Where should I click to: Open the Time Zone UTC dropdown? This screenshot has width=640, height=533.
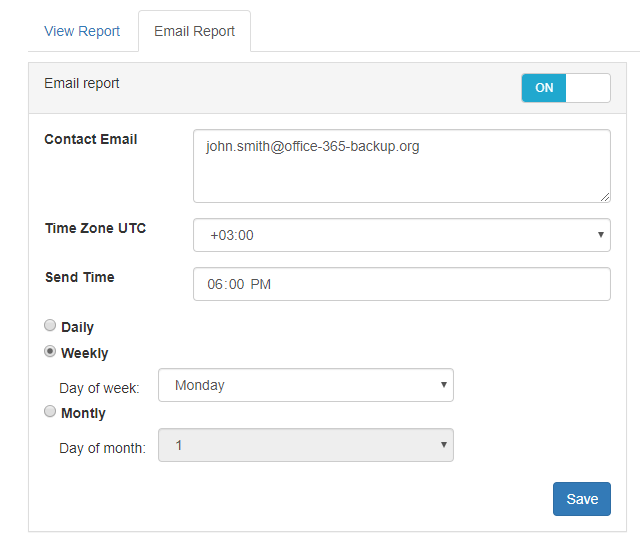pyautogui.click(x=402, y=235)
